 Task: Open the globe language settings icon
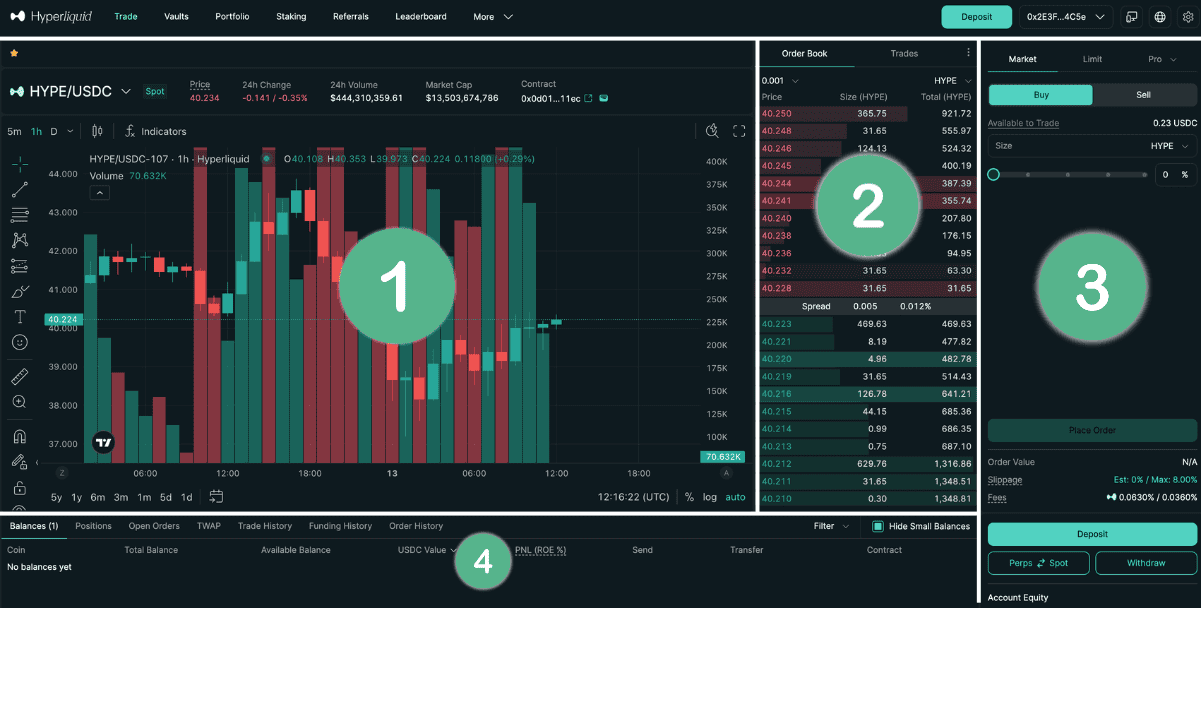(x=1160, y=17)
